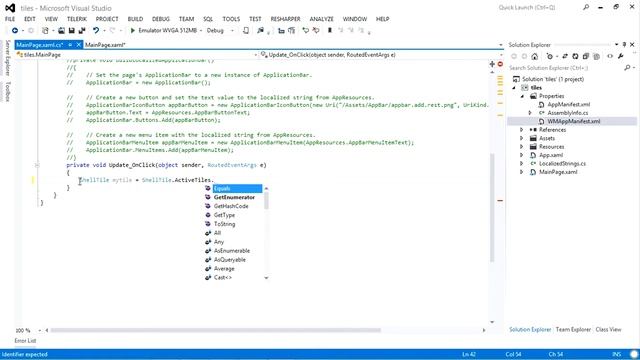Click the device icon after the Debug dropdown
Image resolution: width=640 pixels, height=360 pixels.
click(246, 30)
